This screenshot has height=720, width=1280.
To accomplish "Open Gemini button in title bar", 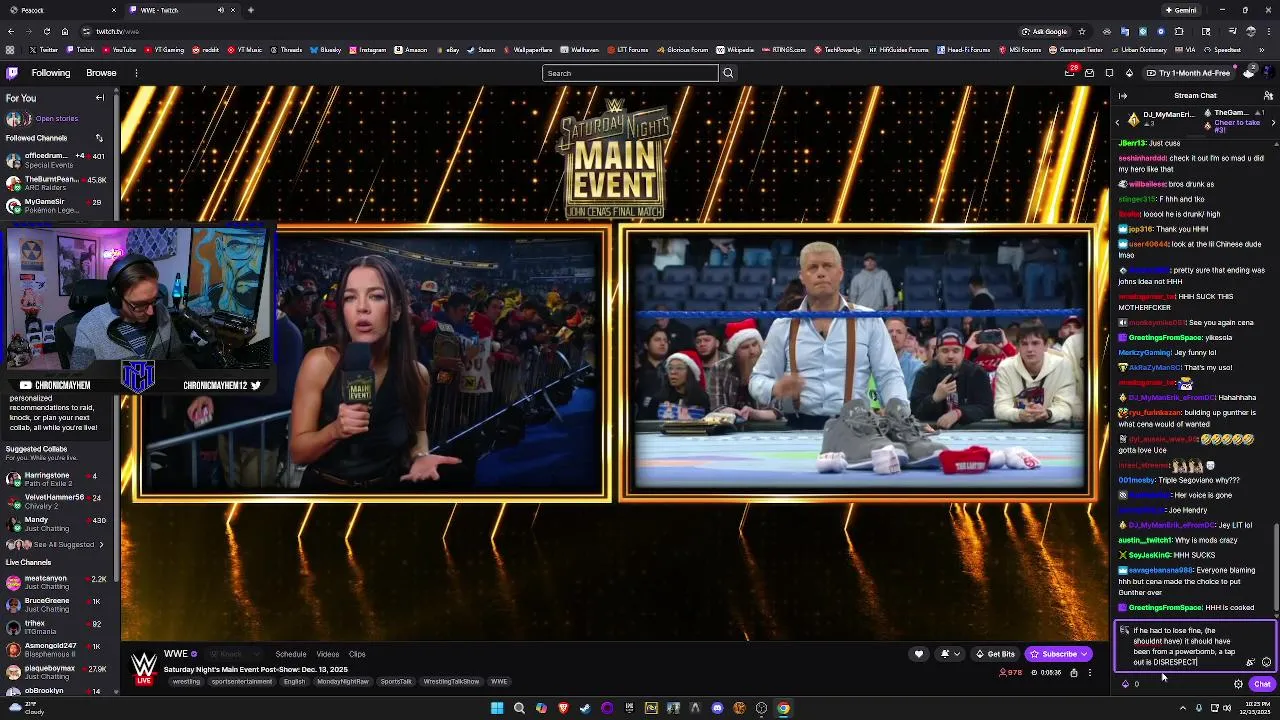I will (x=1181, y=10).
